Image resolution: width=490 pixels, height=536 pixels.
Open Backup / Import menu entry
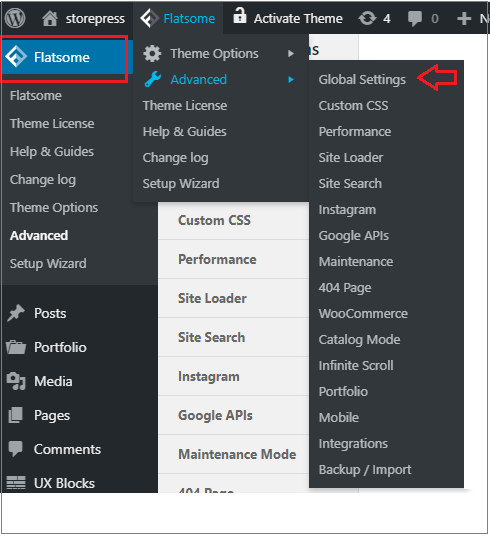point(365,470)
